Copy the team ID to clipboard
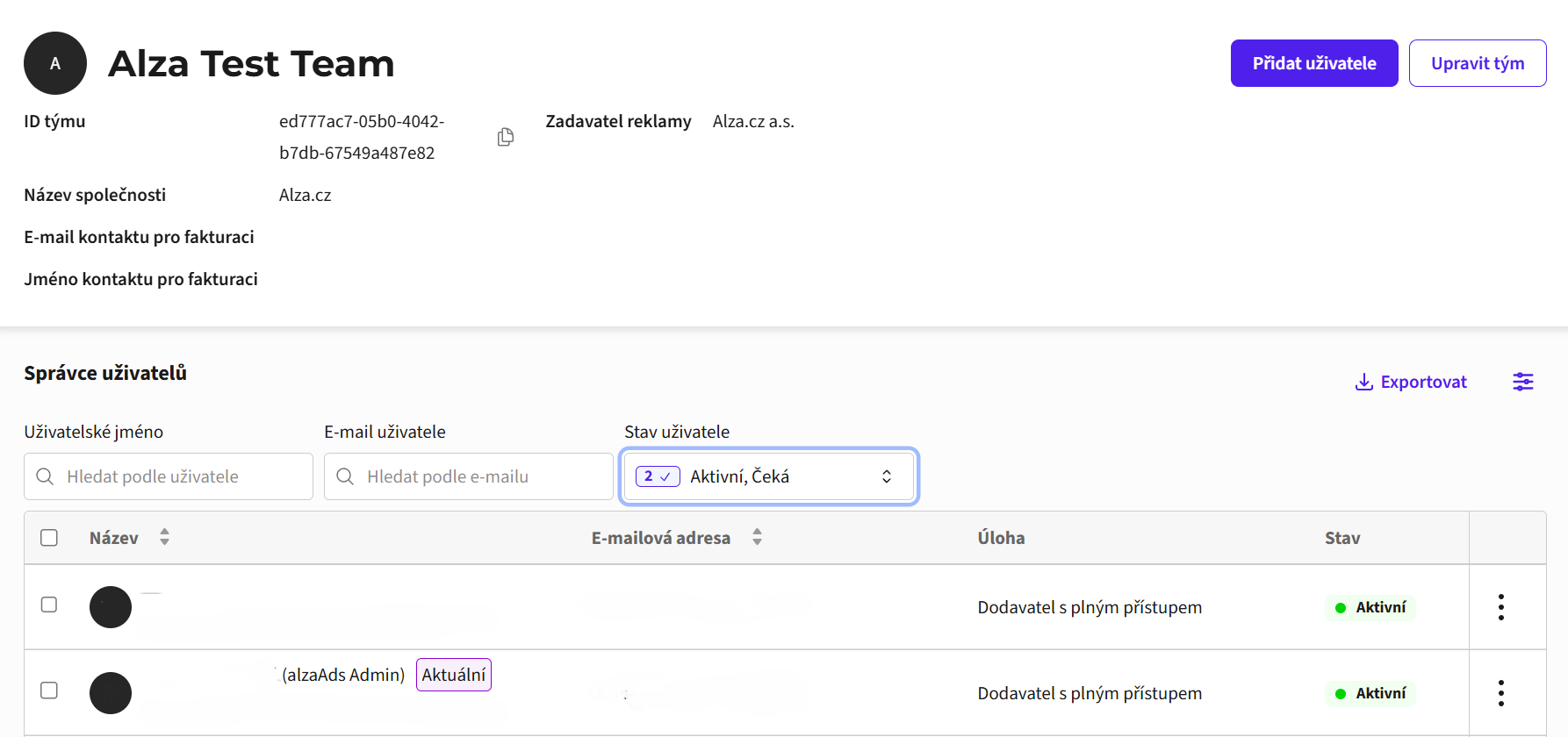This screenshot has height=737, width=1568. click(x=505, y=137)
